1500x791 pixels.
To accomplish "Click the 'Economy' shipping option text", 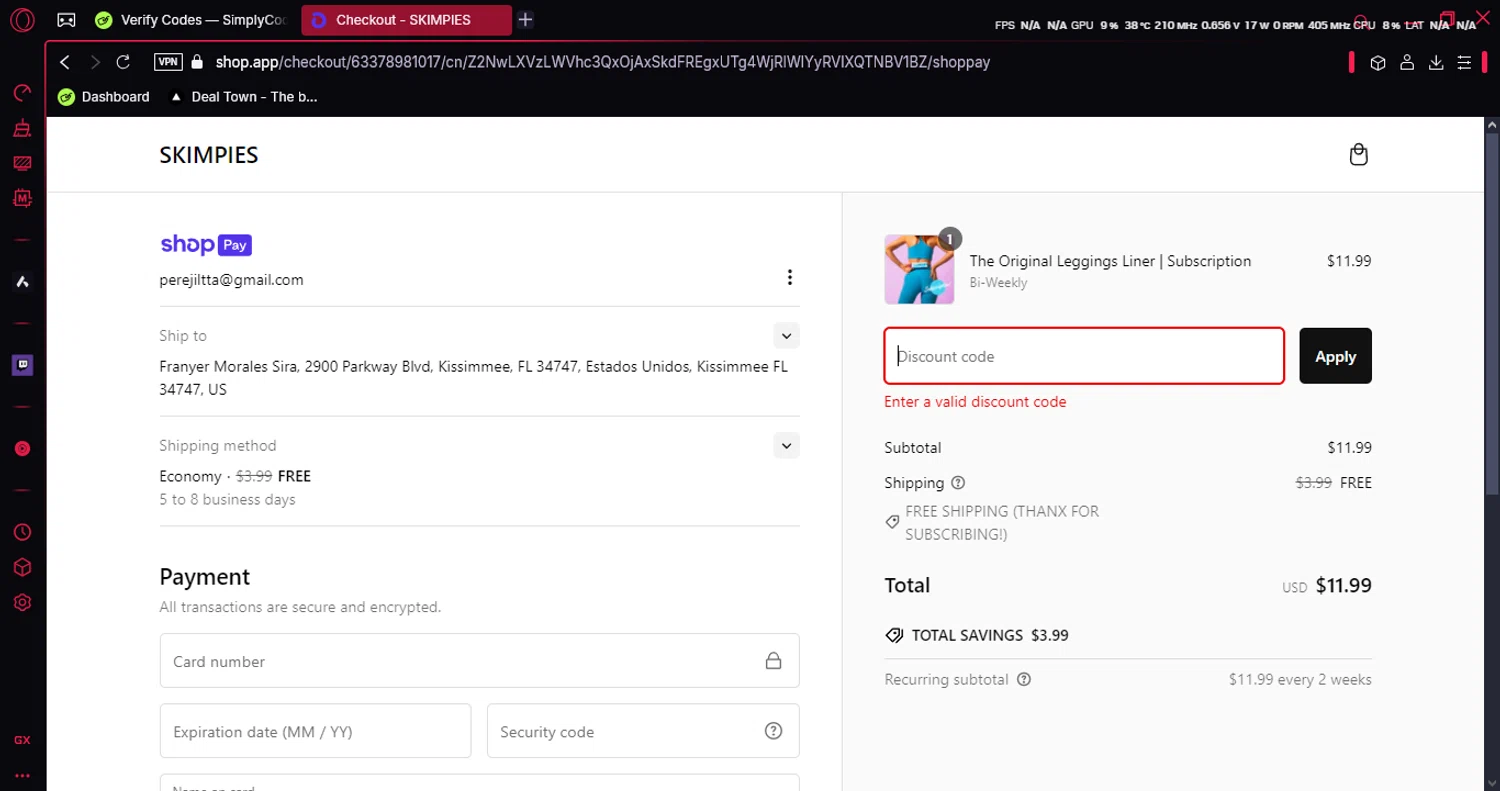I will pos(190,477).
